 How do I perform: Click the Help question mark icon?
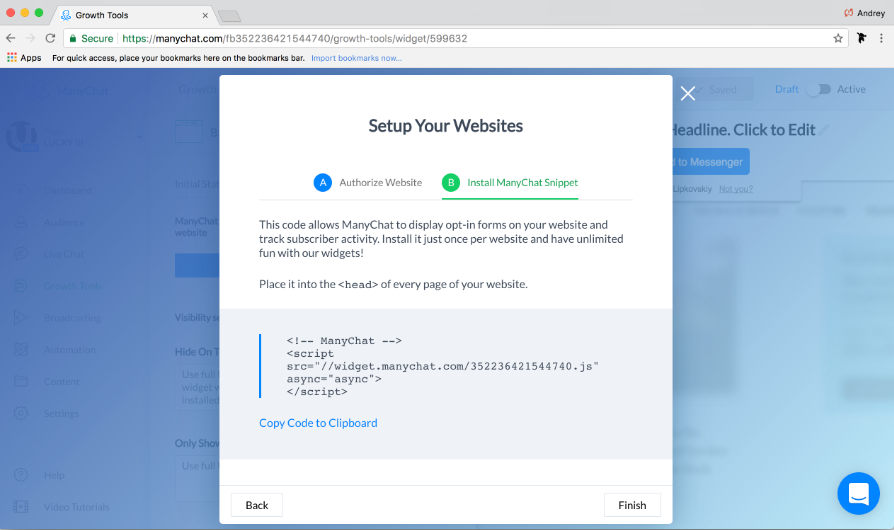coord(21,475)
